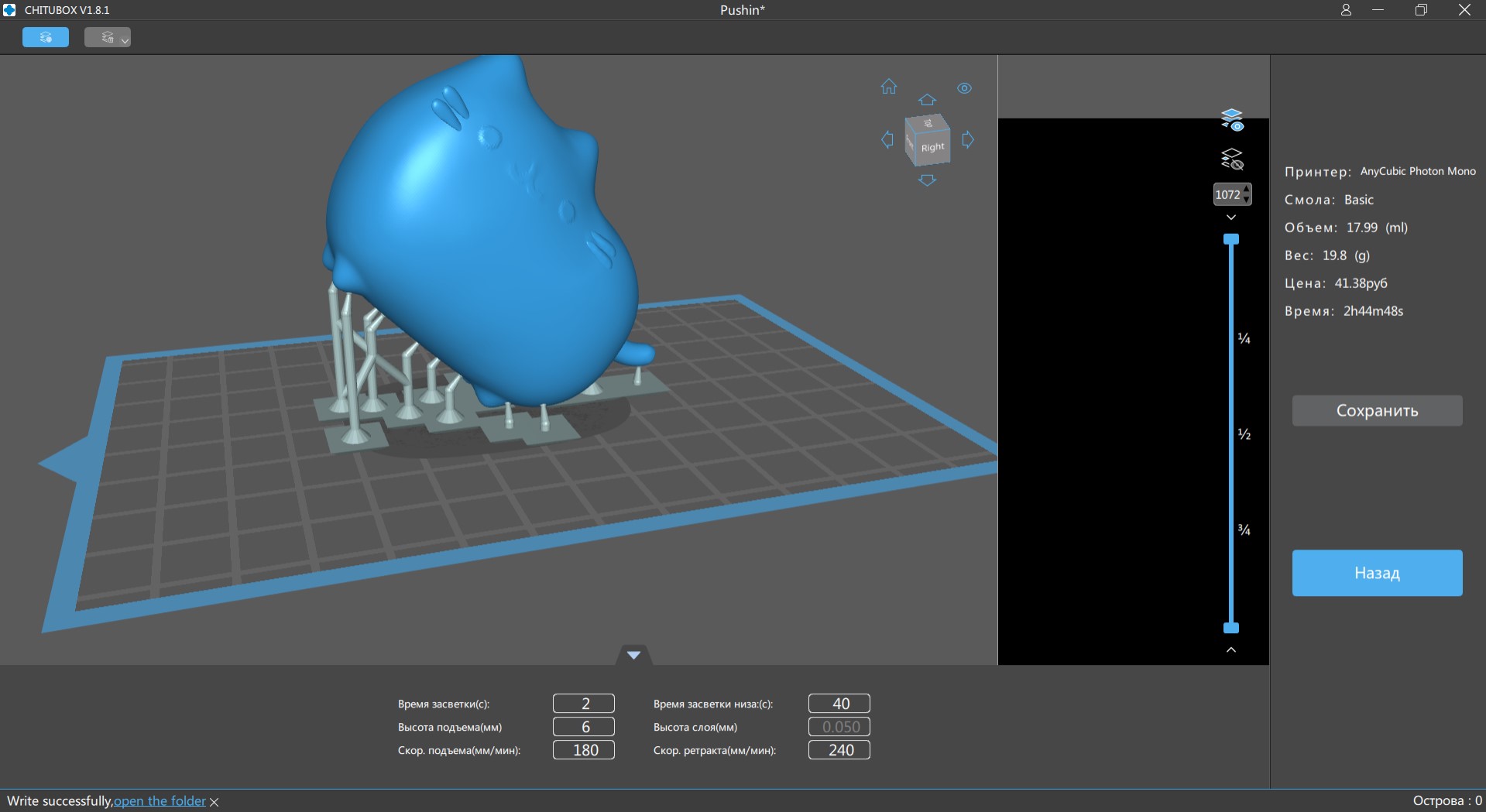This screenshot has height=812, width=1486.
Task: Click the CHITUBOX app logo icon
Action: tap(9, 10)
